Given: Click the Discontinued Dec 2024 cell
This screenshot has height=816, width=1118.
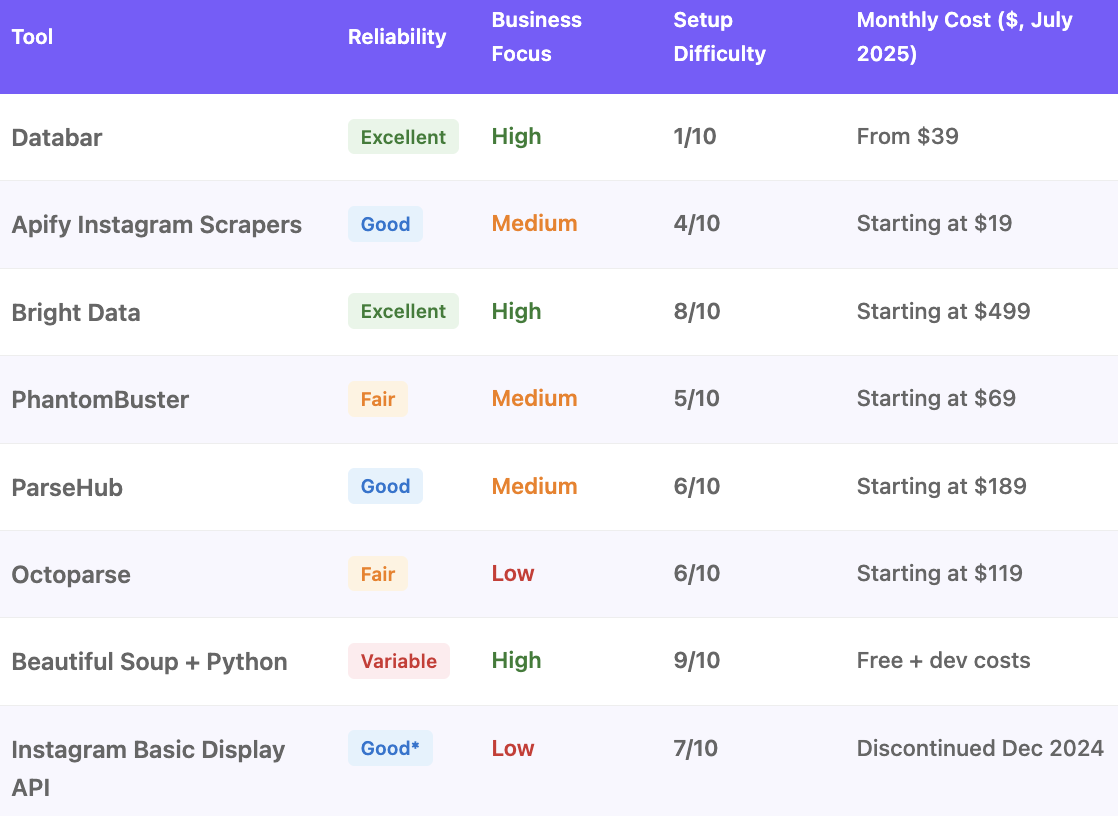Looking at the screenshot, I should 980,748.
